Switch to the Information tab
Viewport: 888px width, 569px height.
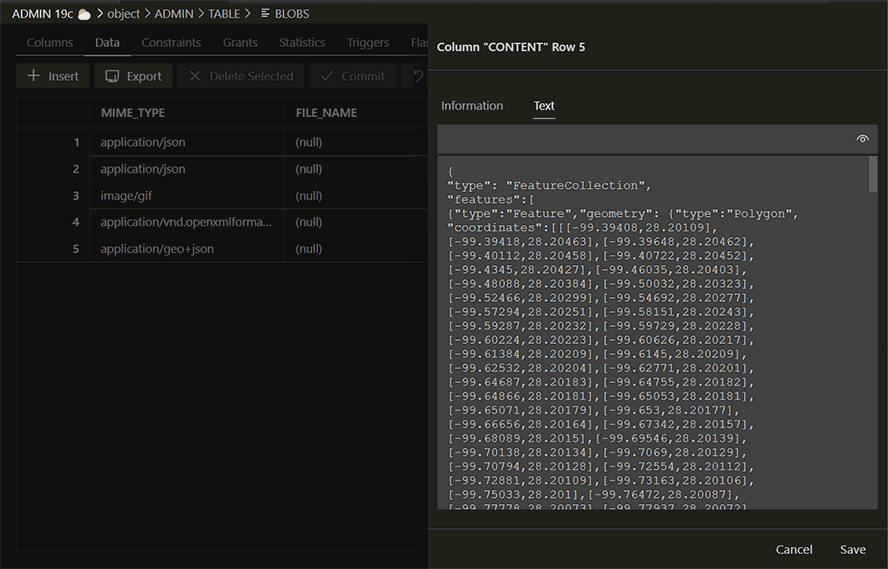[472, 106]
